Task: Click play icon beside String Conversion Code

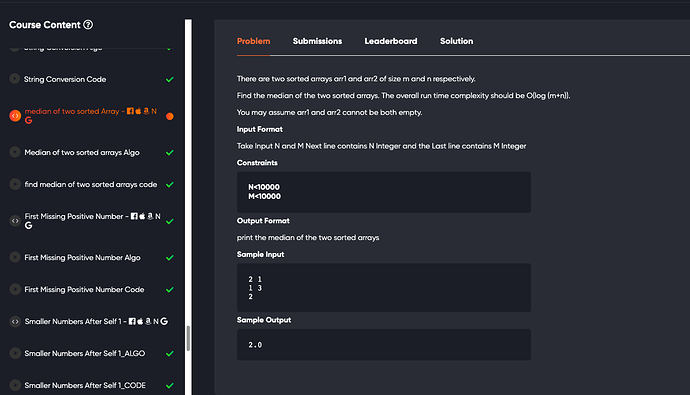Action: point(15,79)
